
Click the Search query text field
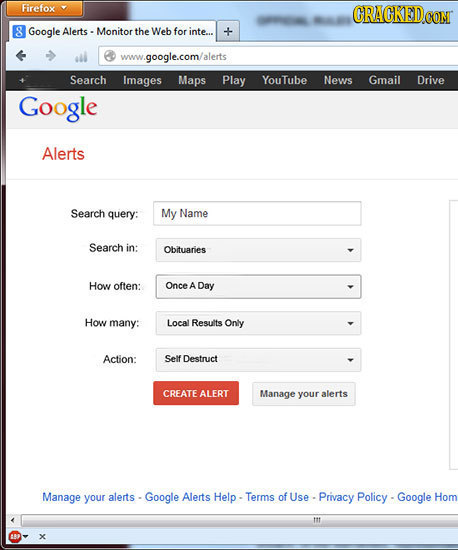[257, 213]
